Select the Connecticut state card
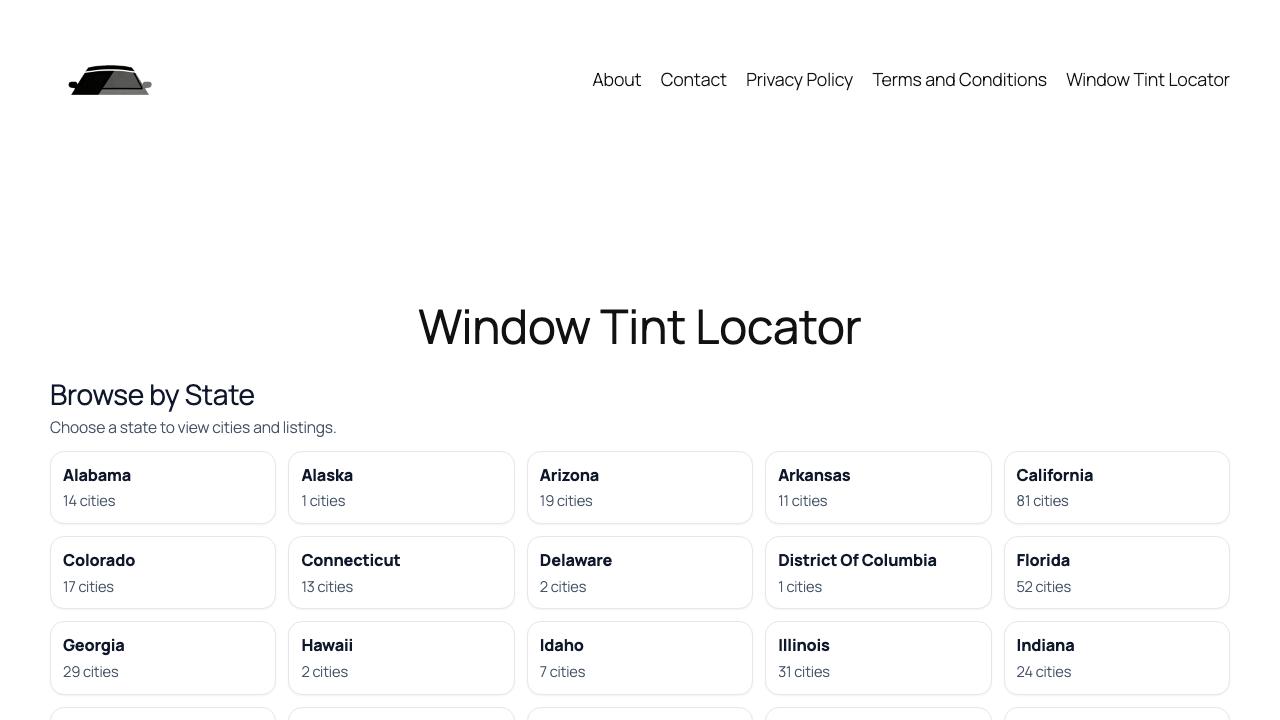Image resolution: width=1280 pixels, height=720 pixels. (x=401, y=572)
